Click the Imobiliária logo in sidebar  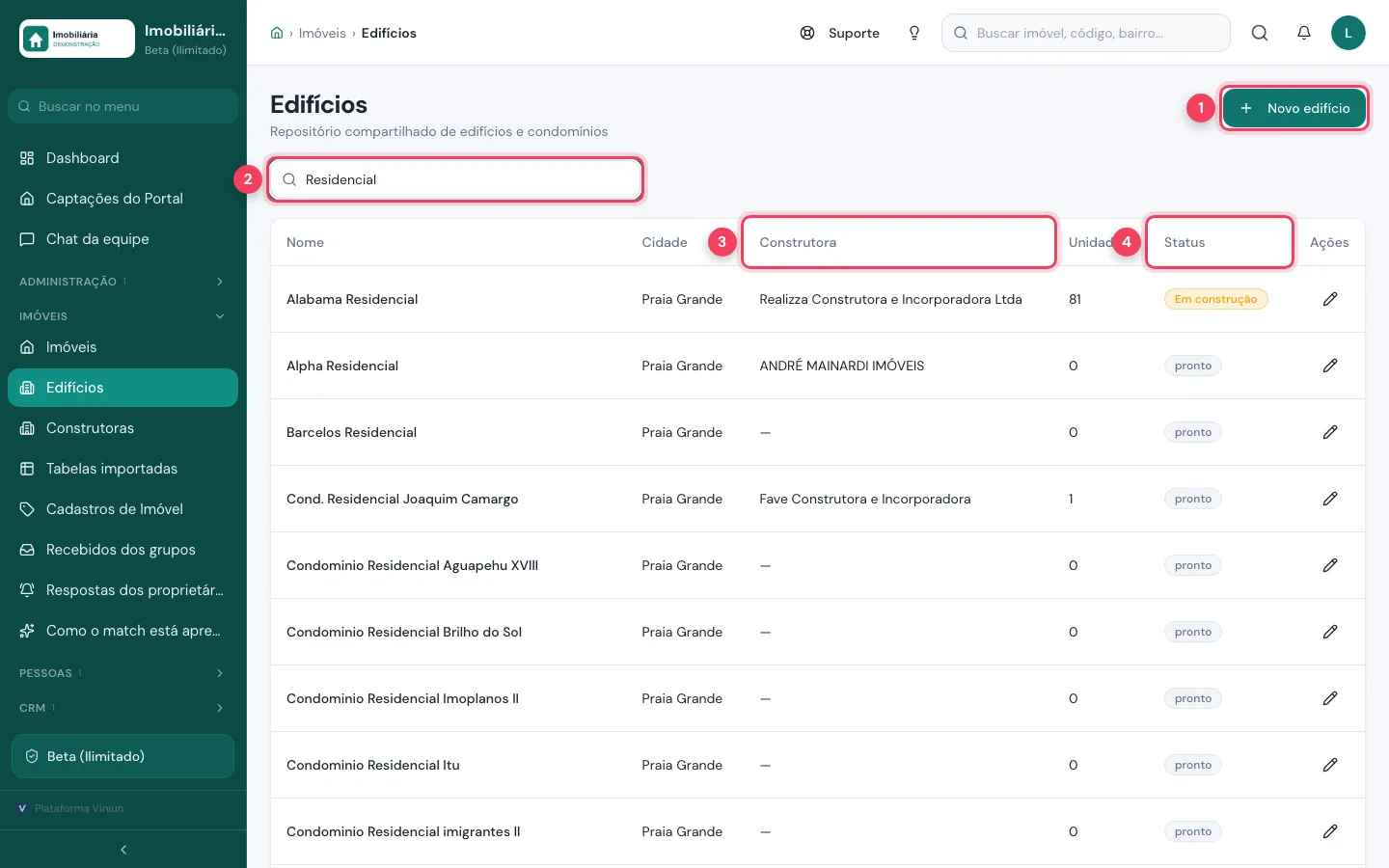point(77,39)
